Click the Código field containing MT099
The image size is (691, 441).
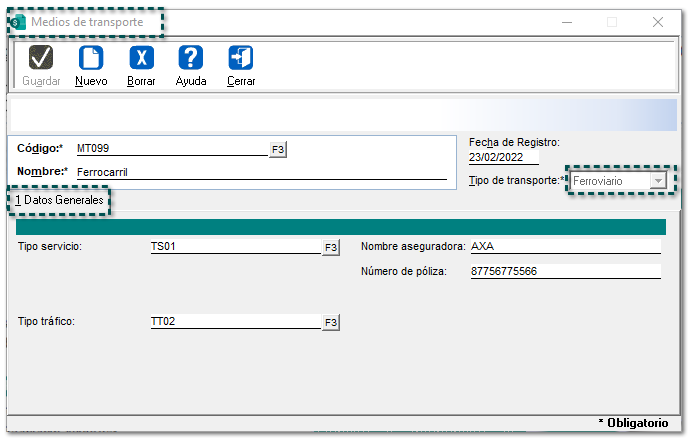(170, 149)
